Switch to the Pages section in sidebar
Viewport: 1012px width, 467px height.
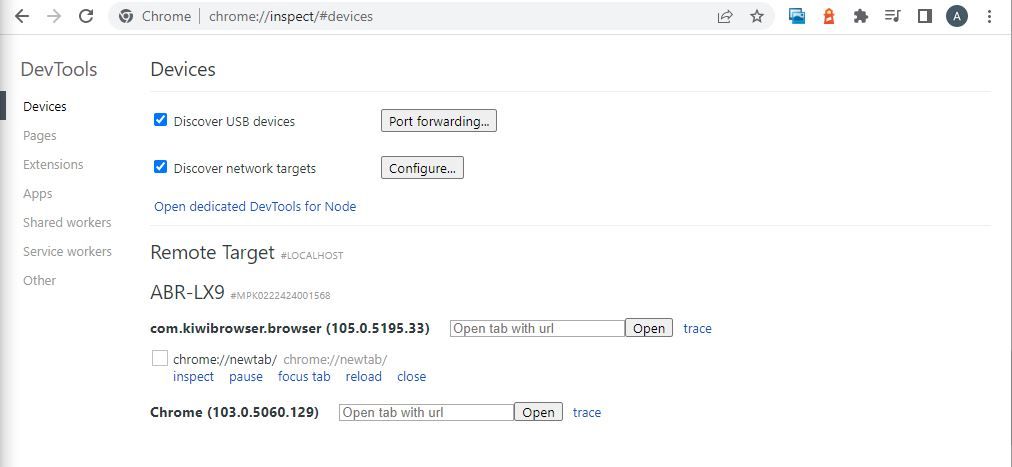coord(39,135)
